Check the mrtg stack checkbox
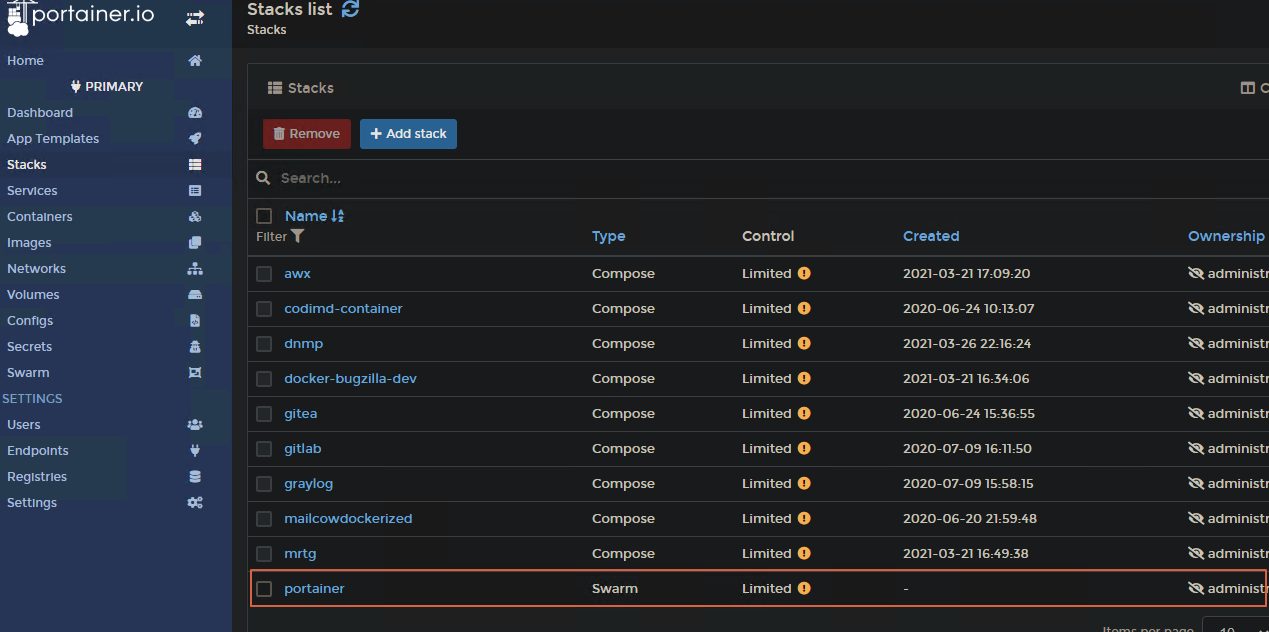The image size is (1269, 632). point(264,554)
